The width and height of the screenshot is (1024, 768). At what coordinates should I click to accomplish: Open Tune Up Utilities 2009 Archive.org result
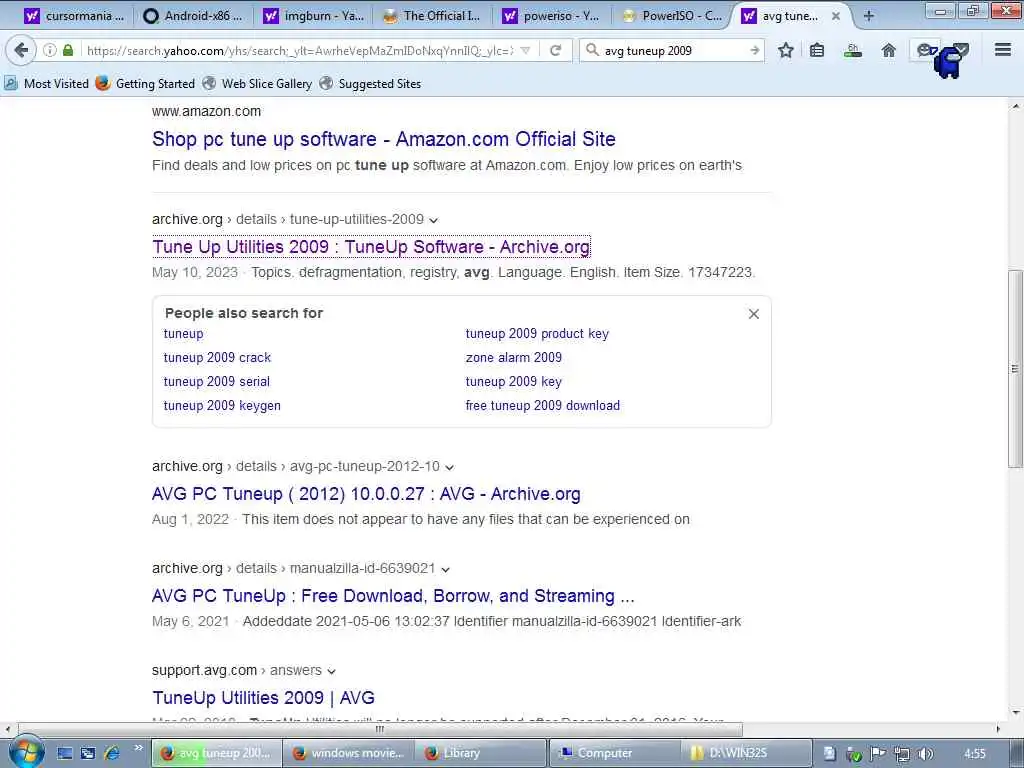coord(371,247)
